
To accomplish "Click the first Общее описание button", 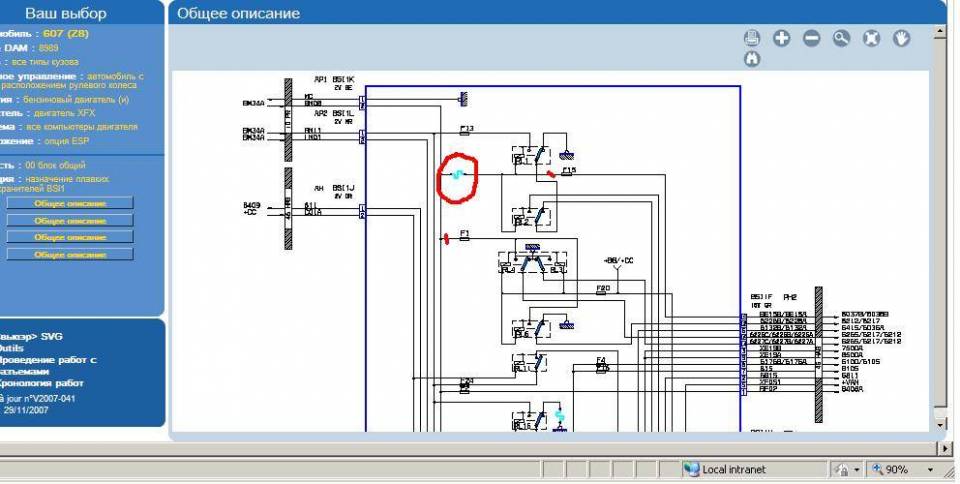I will [70, 203].
